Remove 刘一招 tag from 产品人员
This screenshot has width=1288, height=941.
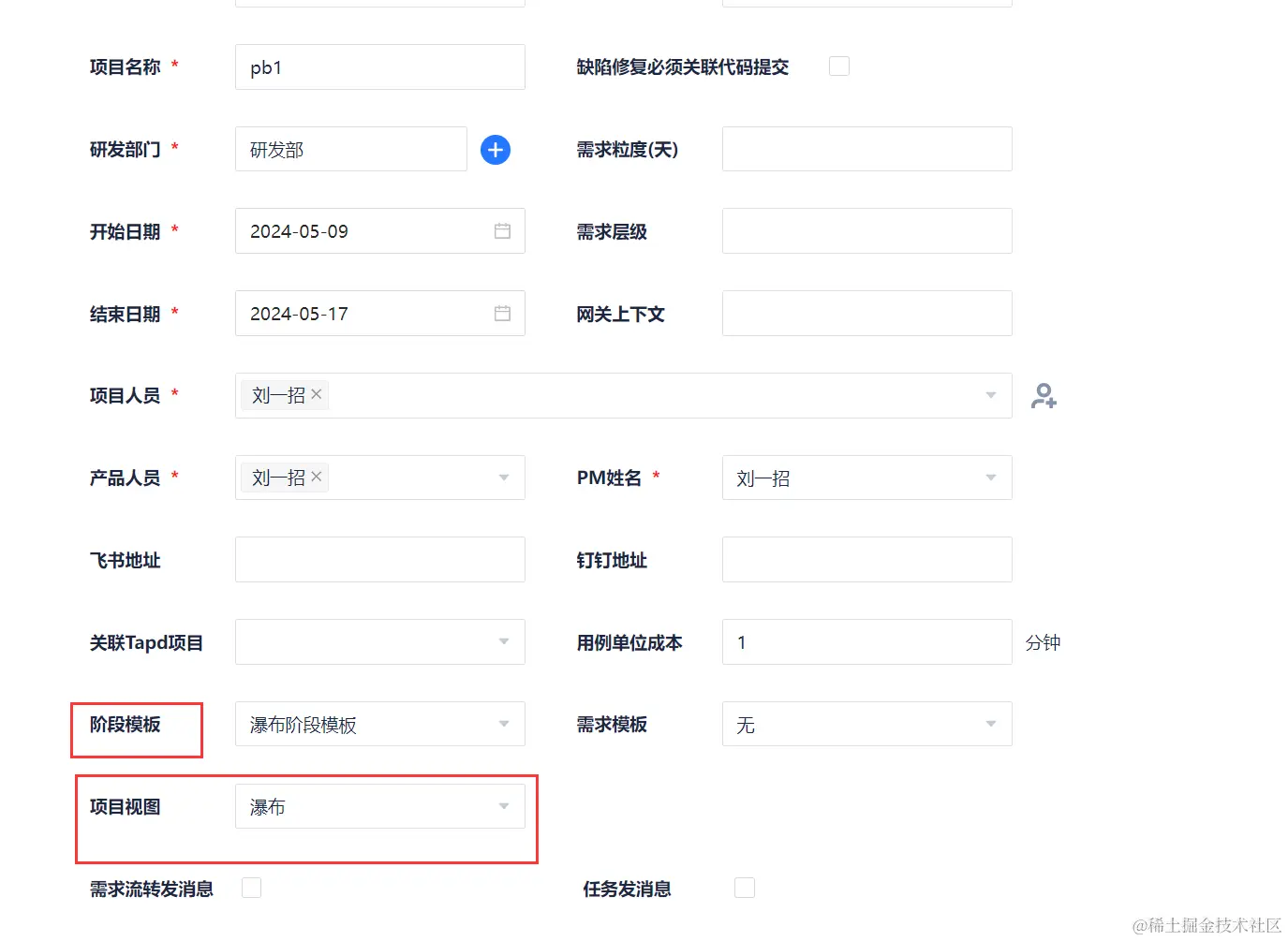pos(317,477)
